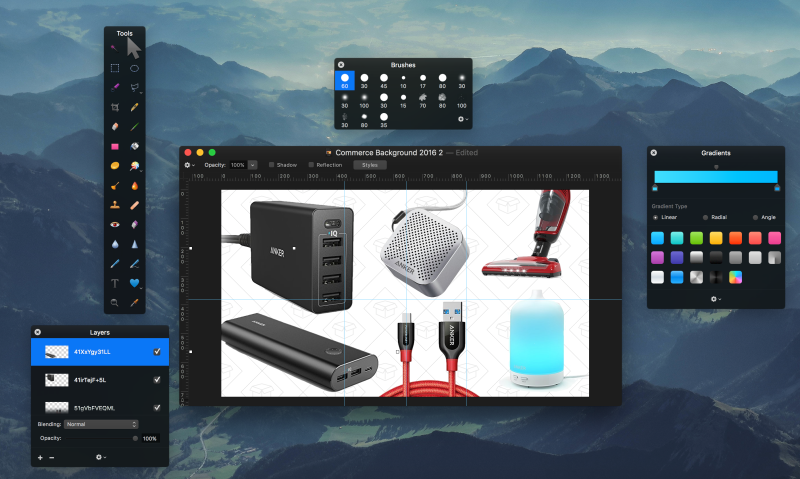Activate the Red Eye tool
Image resolution: width=800 pixels, height=479 pixels.
[x=115, y=224]
